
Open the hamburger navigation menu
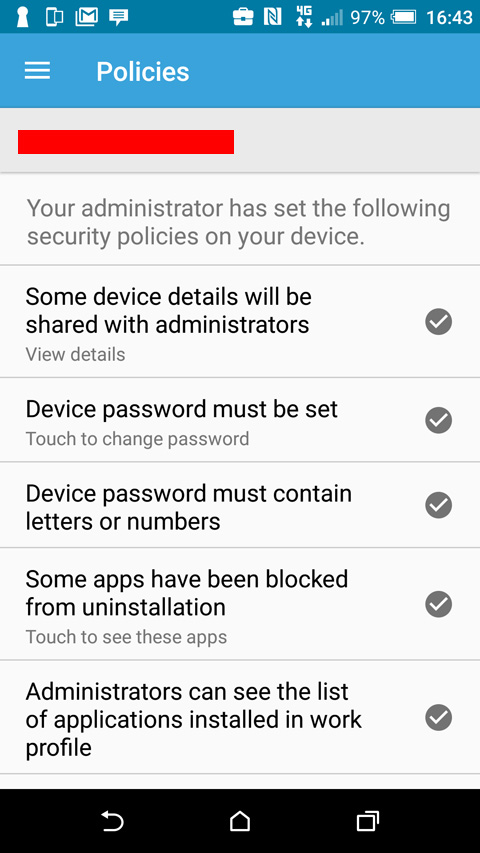pyautogui.click(x=38, y=71)
